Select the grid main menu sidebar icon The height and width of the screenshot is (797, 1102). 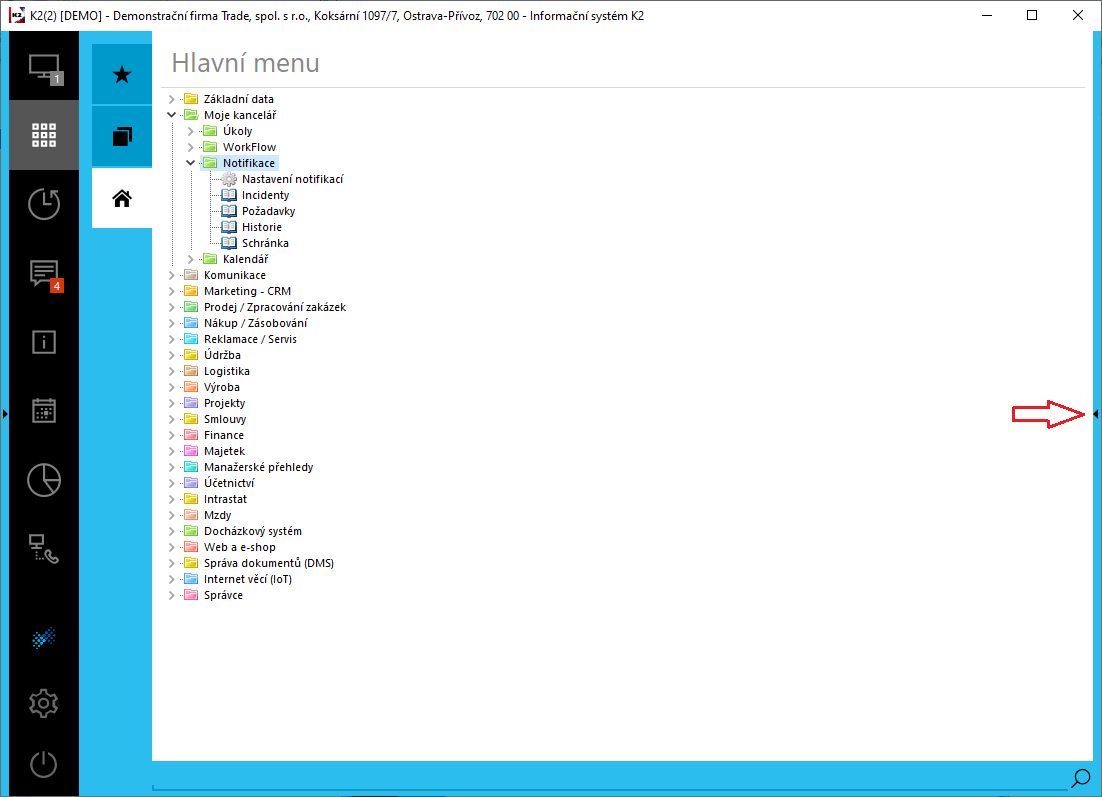coord(44,134)
